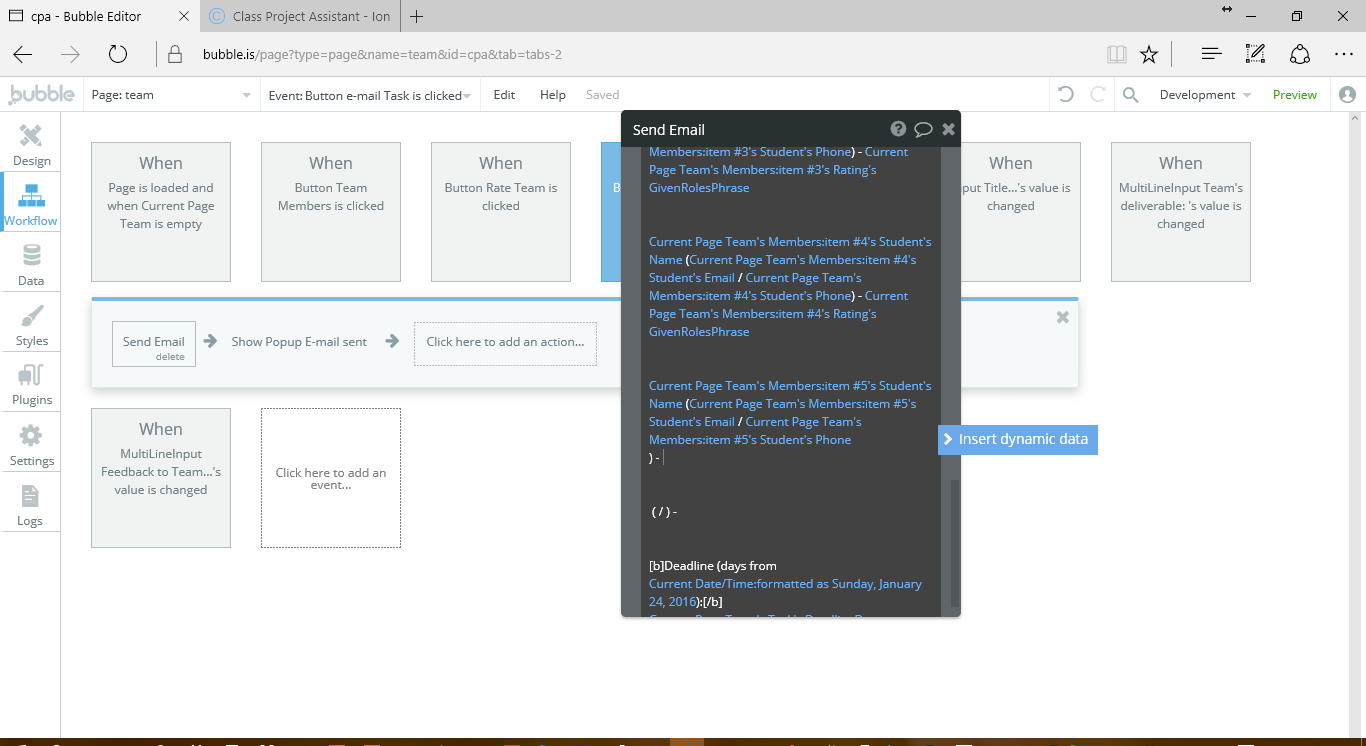Open the Workflow tab in sidebar

(31, 204)
